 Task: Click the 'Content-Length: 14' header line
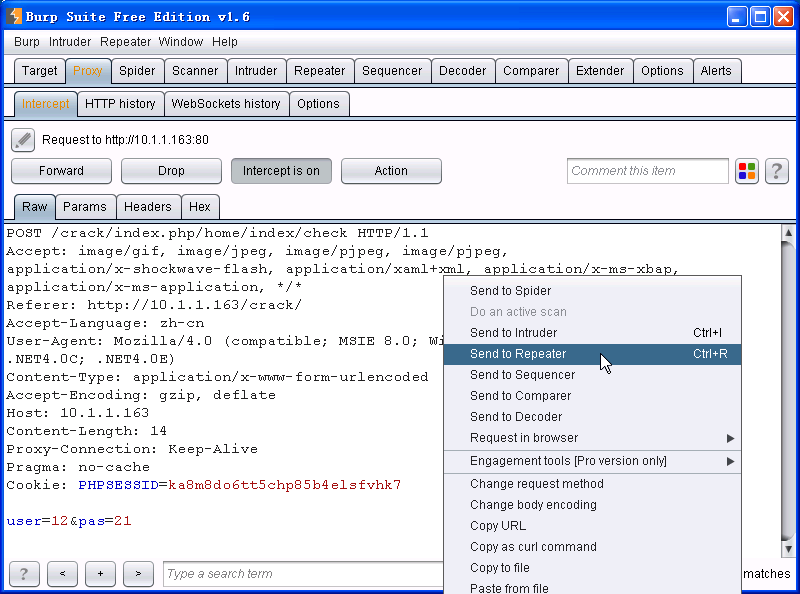tap(86, 431)
